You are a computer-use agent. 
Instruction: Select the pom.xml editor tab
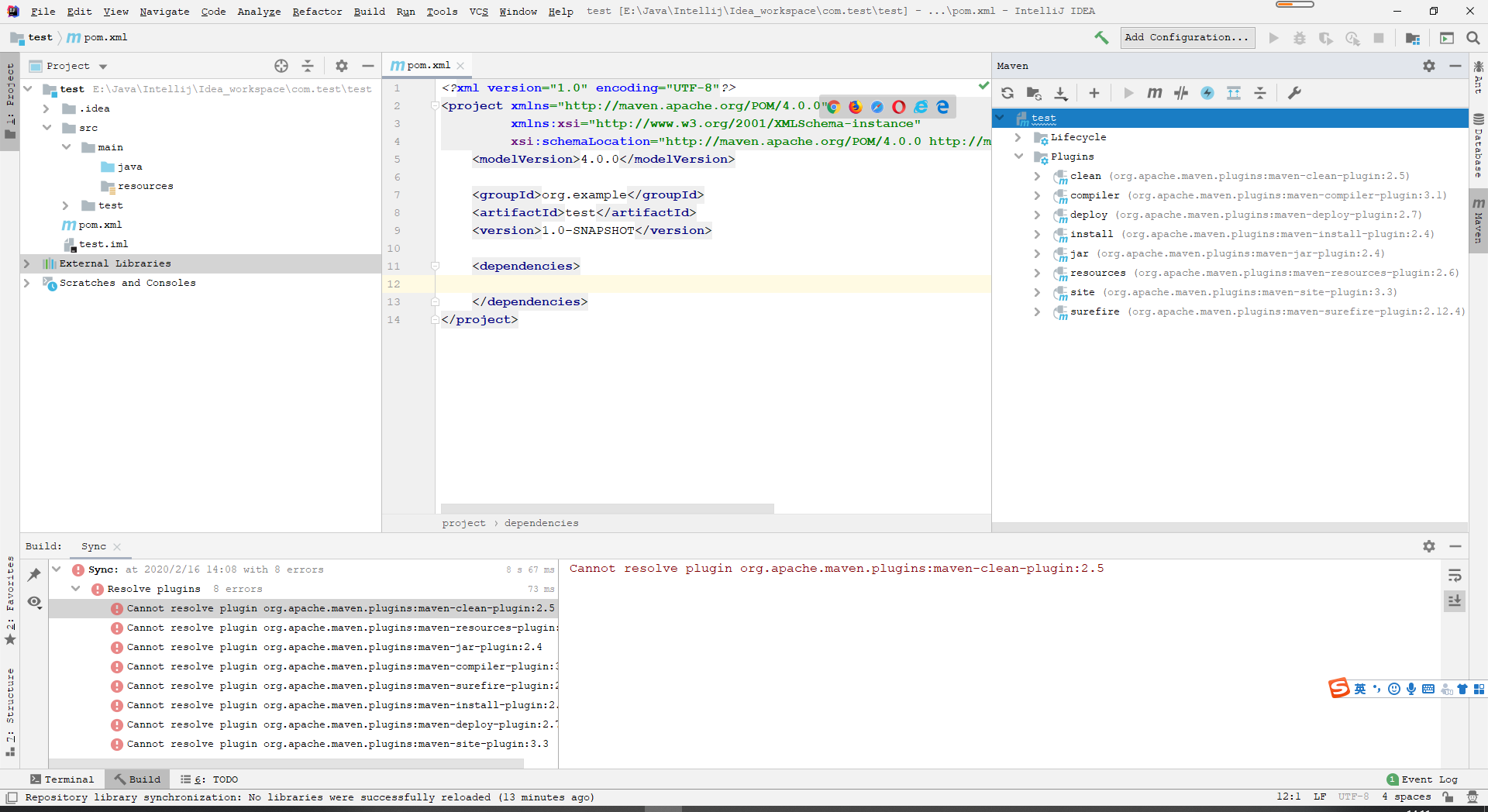click(x=428, y=66)
